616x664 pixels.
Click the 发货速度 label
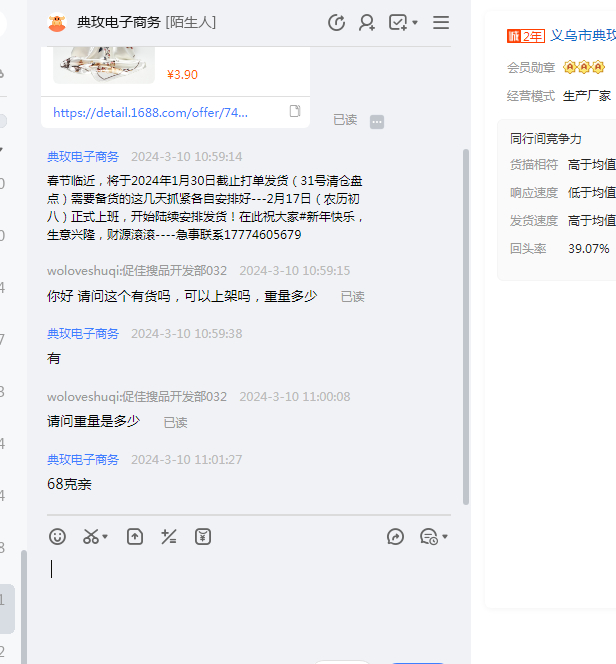click(x=534, y=221)
